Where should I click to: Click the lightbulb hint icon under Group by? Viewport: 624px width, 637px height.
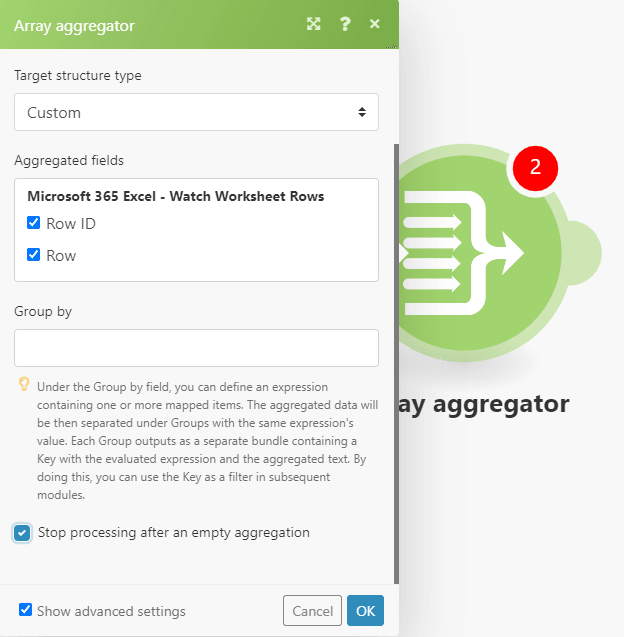(24, 385)
